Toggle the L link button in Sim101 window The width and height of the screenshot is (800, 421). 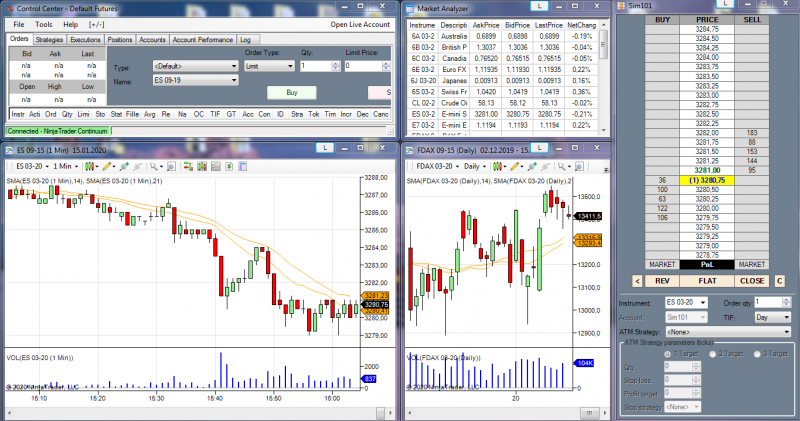pos(725,4)
